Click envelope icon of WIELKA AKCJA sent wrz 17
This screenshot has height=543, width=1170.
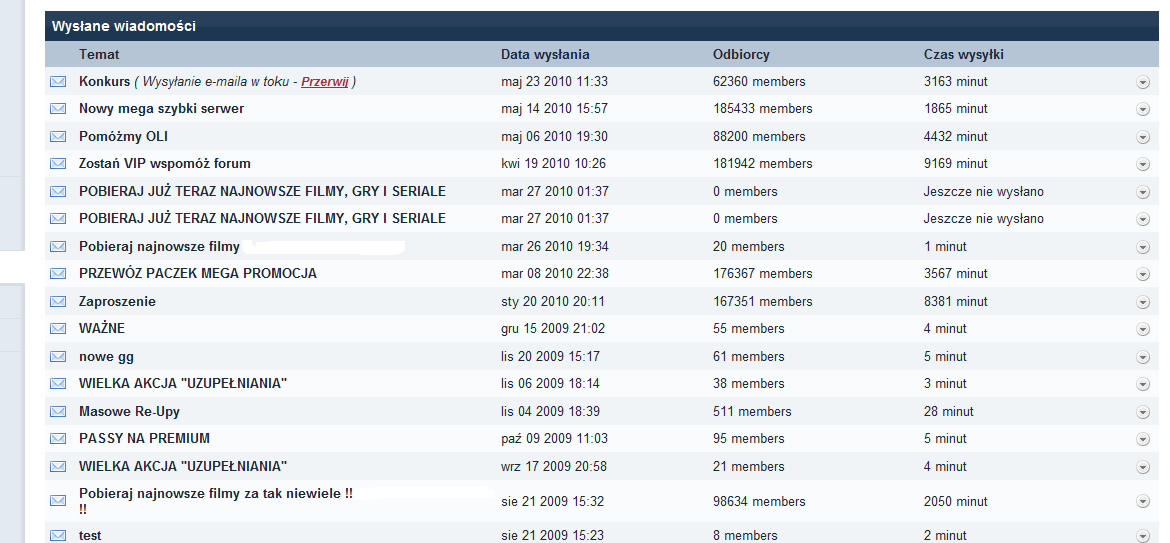(57, 467)
